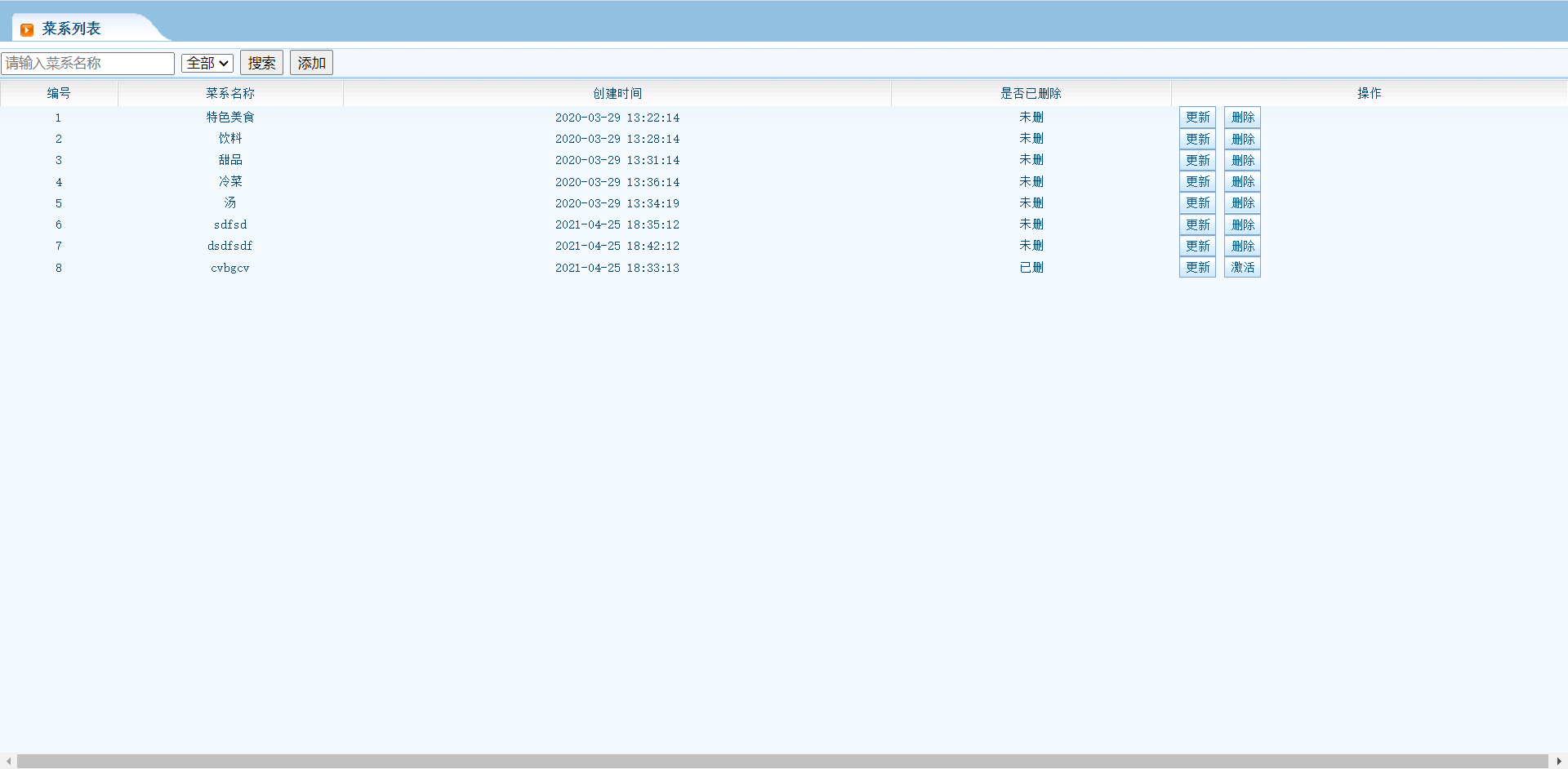The width and height of the screenshot is (1568, 769).
Task: Click timestamp 2020-03-29 13:28:14
Action: pyautogui.click(x=617, y=139)
